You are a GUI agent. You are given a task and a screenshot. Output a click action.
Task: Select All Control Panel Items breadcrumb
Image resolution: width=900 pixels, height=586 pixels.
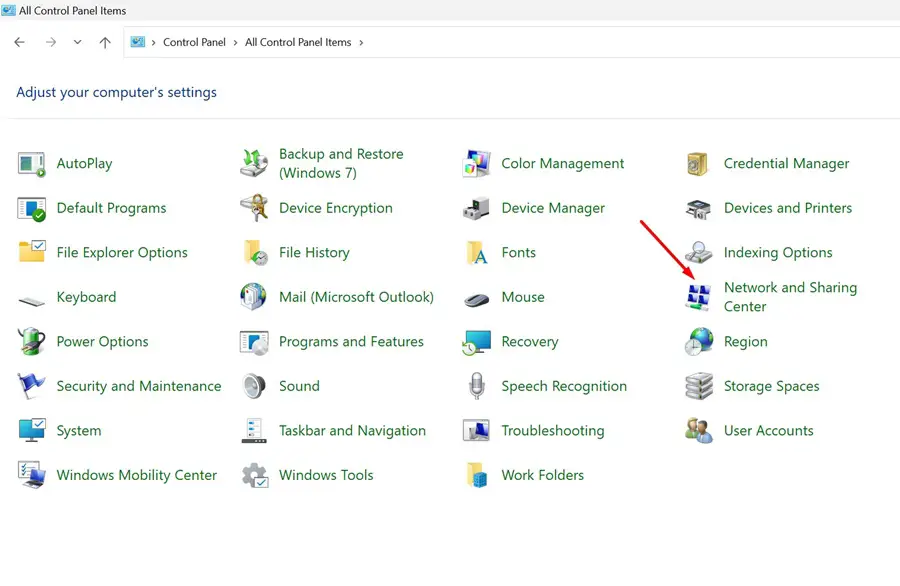coord(298,42)
